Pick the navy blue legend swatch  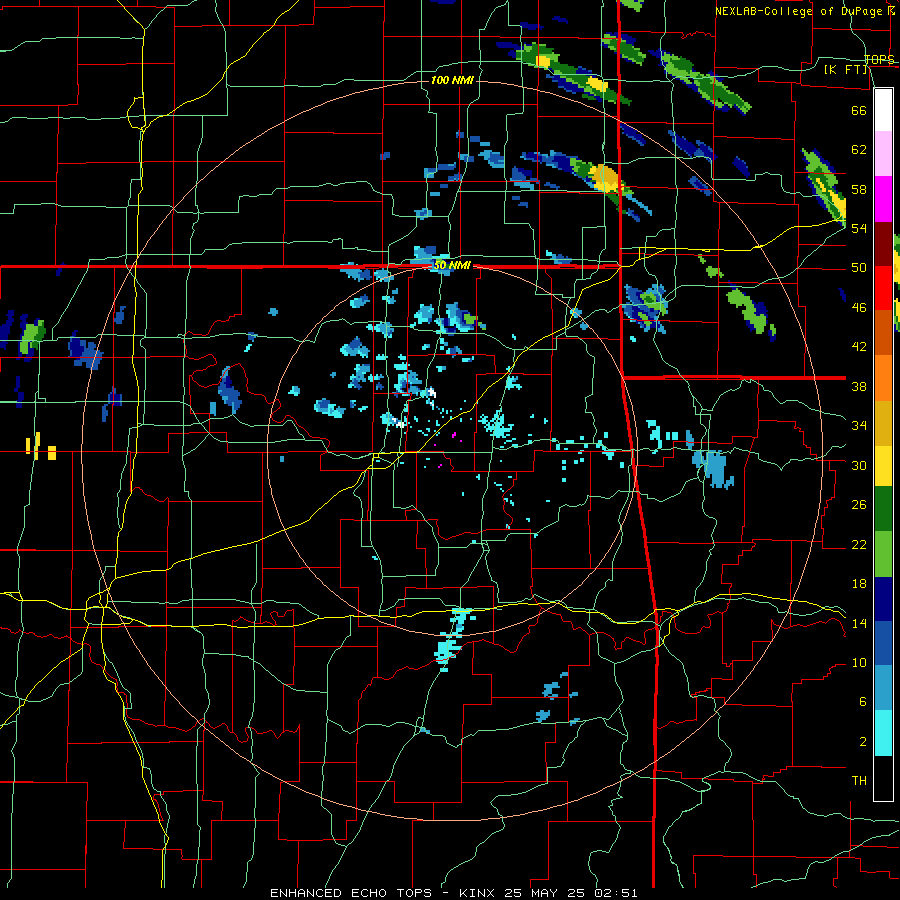[883, 599]
